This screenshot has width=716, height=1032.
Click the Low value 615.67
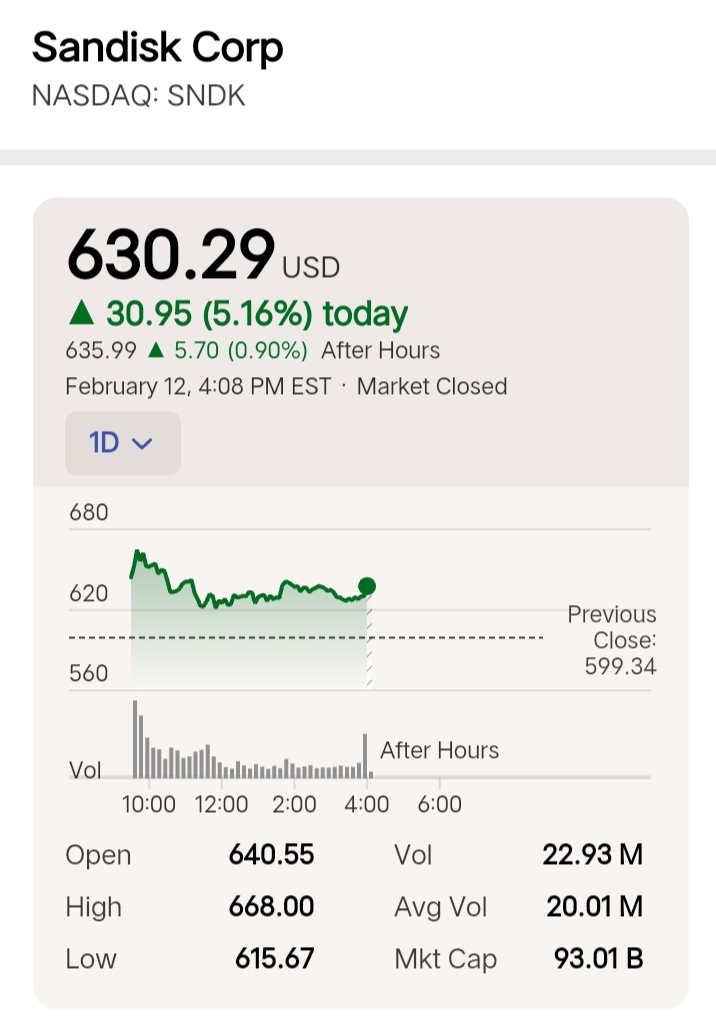(x=274, y=959)
